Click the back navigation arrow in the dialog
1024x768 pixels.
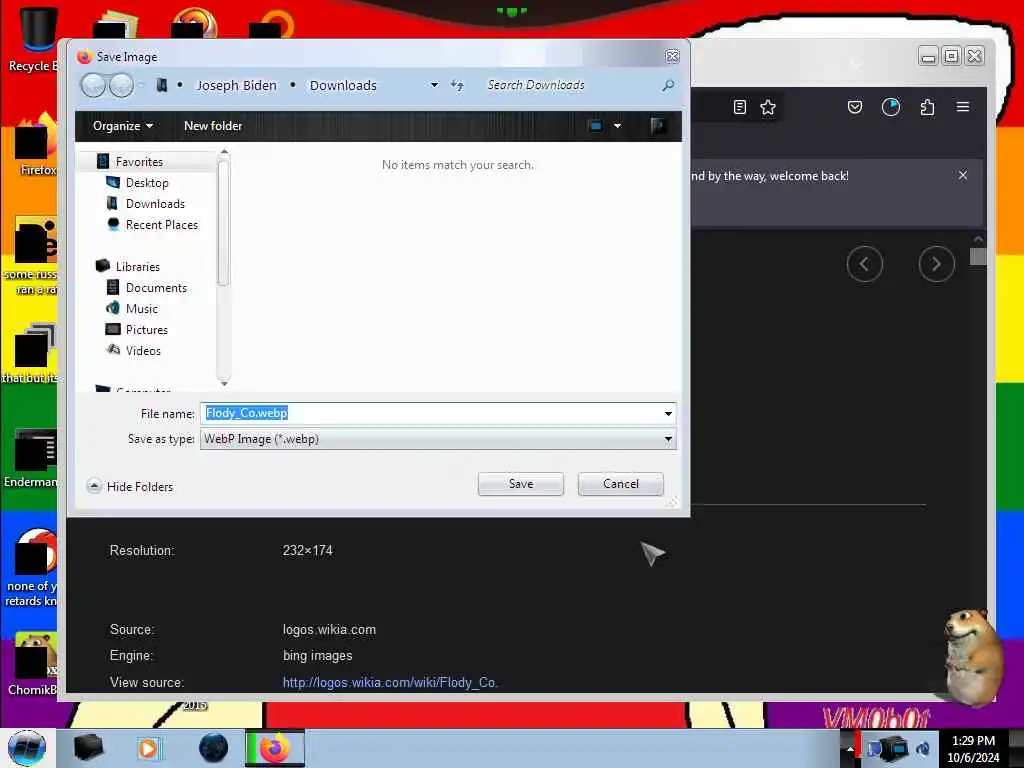coord(93,85)
